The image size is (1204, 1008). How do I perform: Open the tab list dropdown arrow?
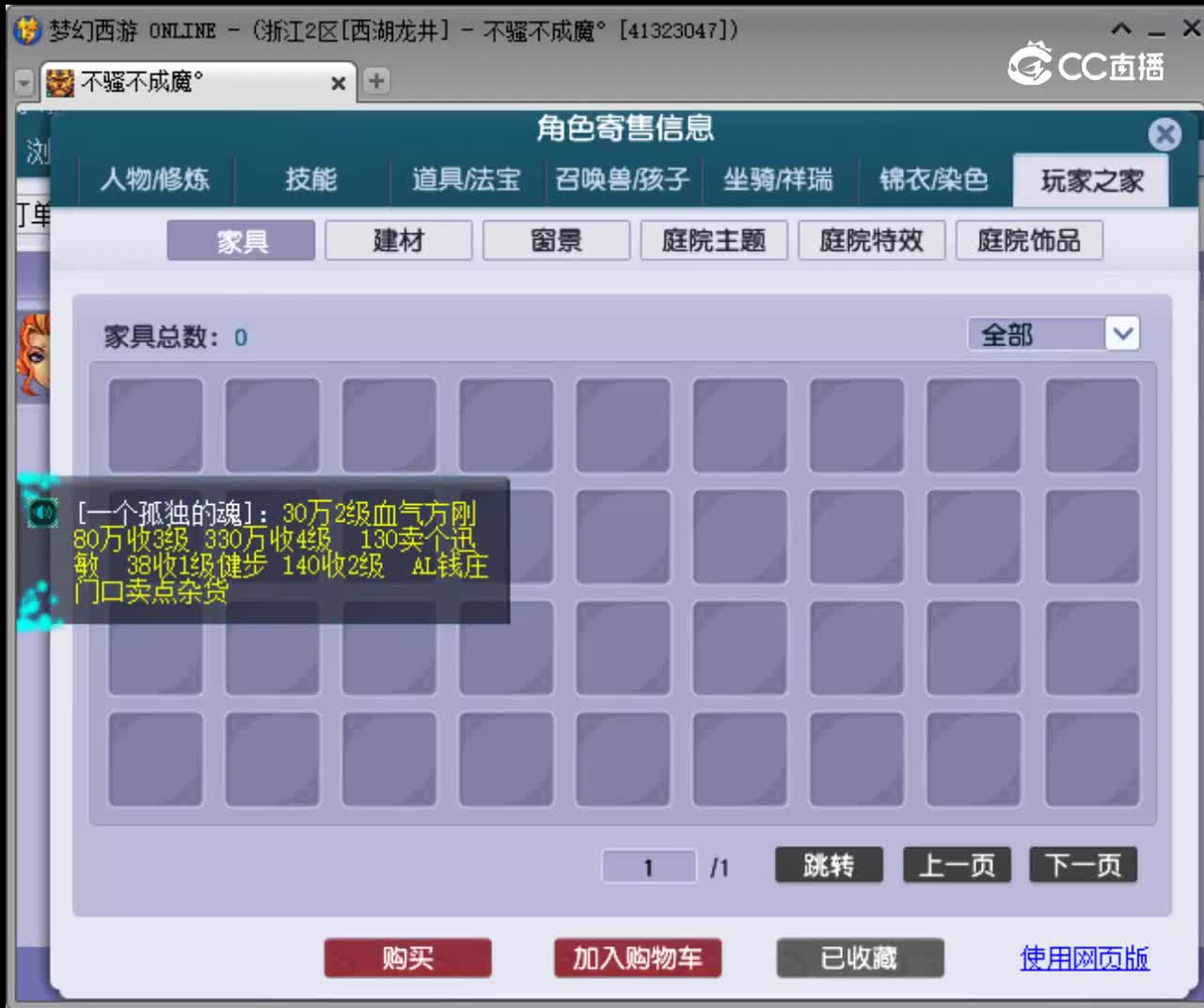24,83
